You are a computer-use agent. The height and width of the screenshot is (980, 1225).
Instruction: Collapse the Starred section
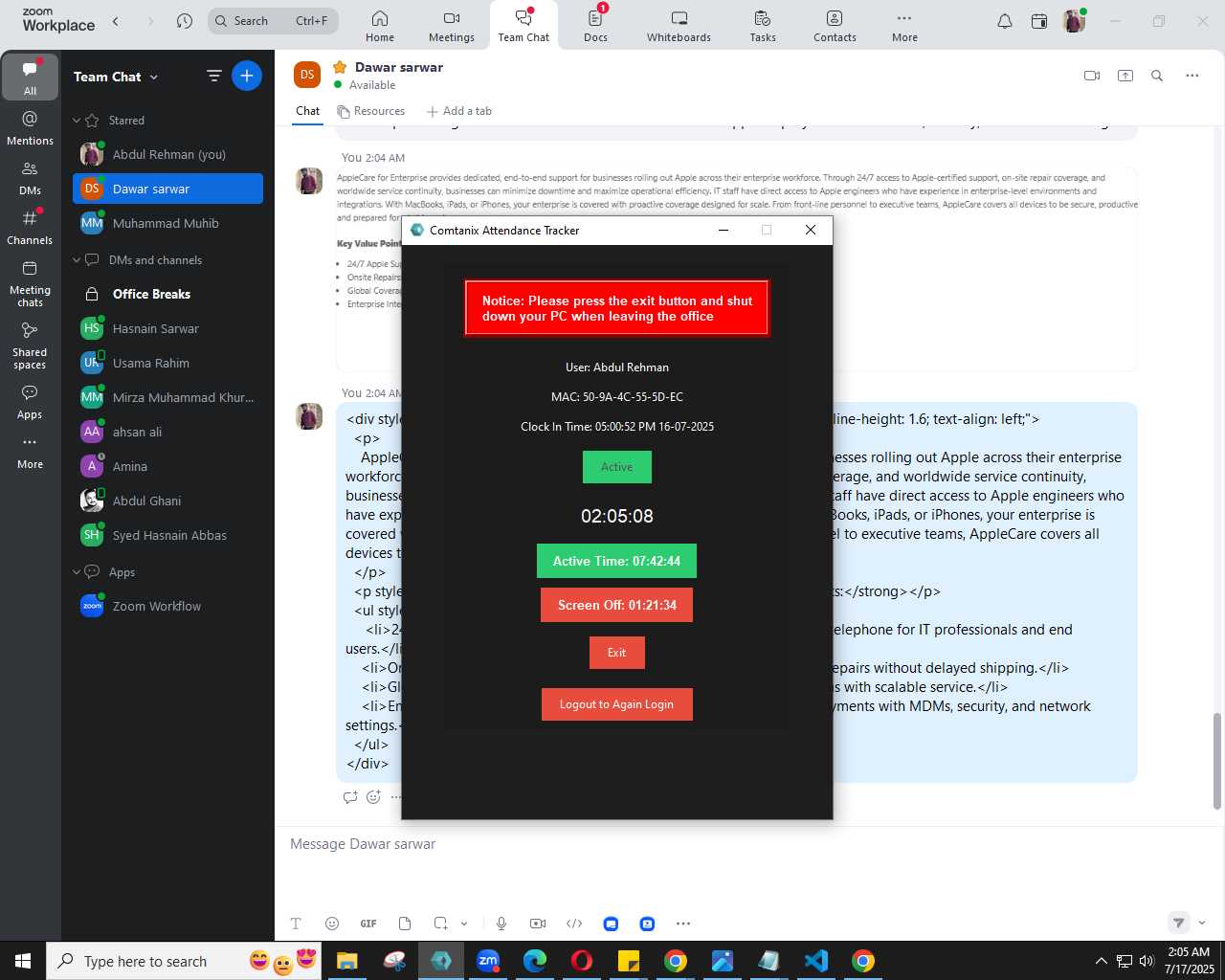[77, 121]
